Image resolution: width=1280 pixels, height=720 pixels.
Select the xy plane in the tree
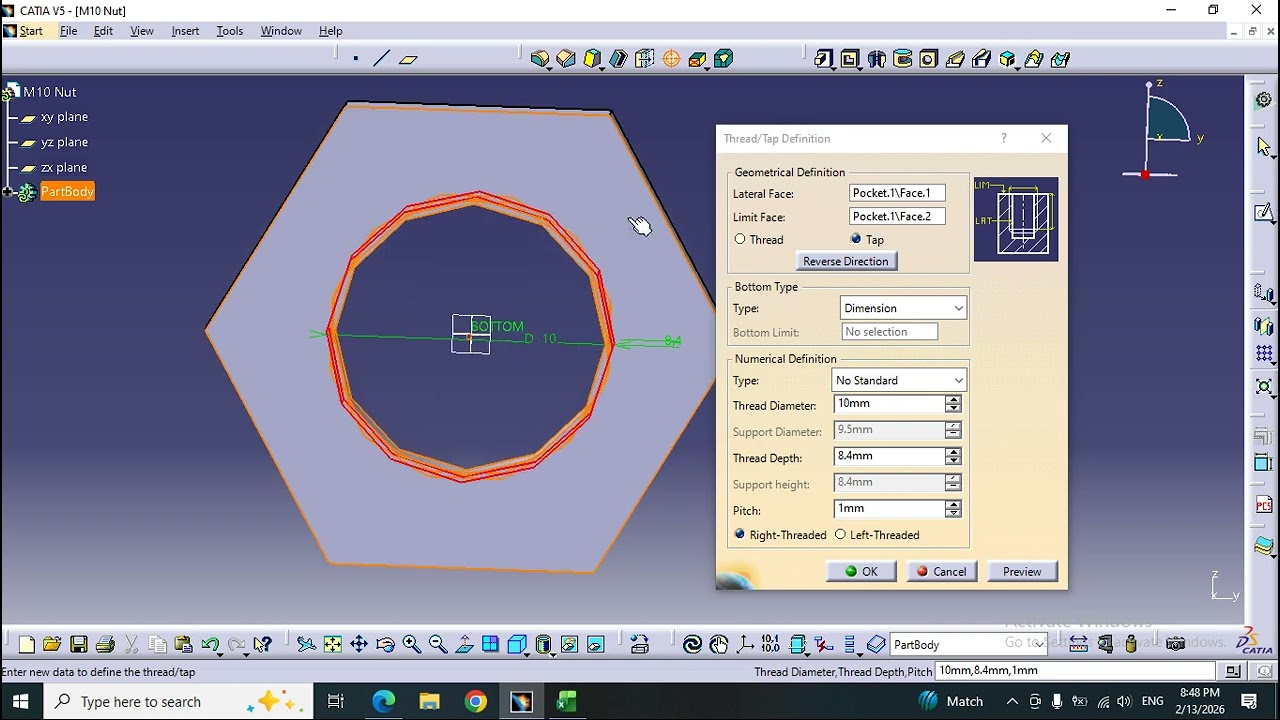click(x=64, y=117)
